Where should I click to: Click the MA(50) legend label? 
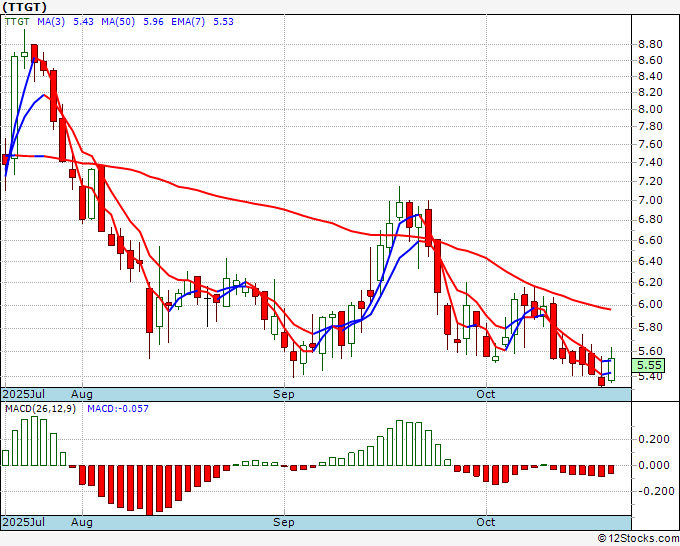[118, 22]
